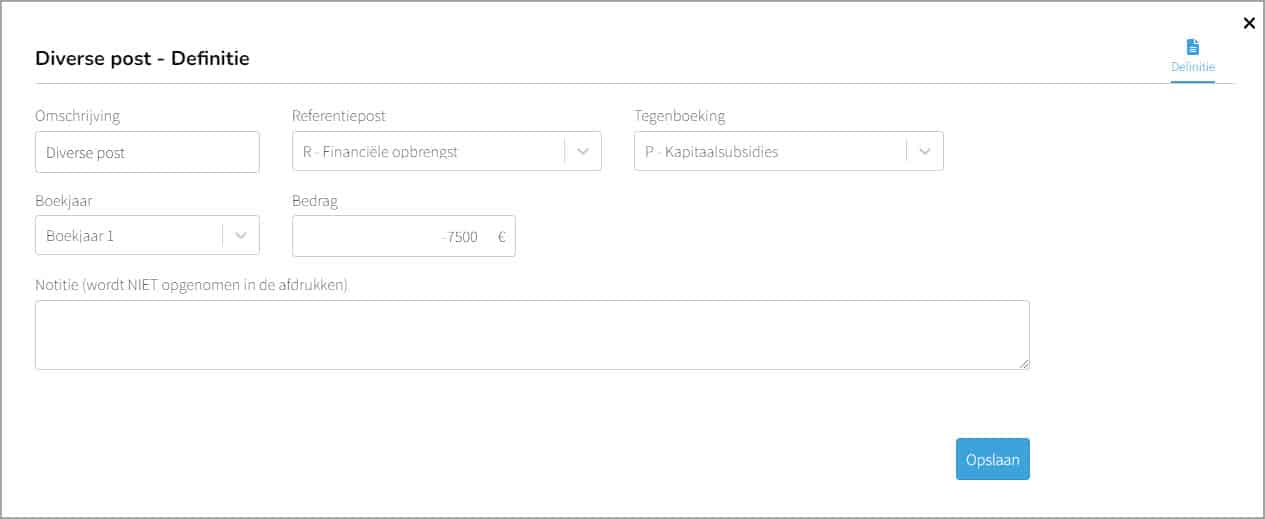Open the Boekjaar 1 selection box
The image size is (1265, 519).
pyautogui.click(x=147, y=235)
